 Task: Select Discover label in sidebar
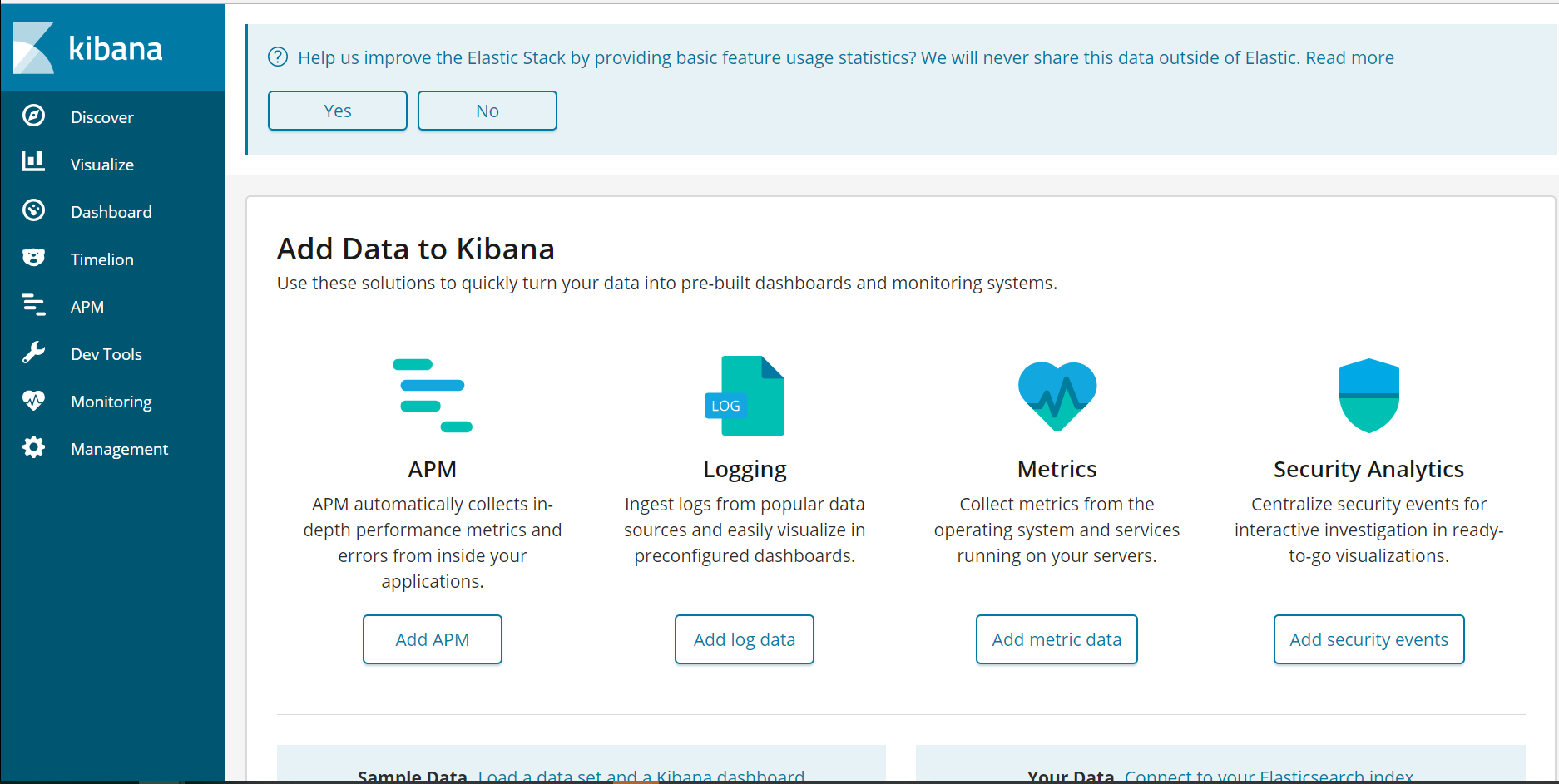102,117
